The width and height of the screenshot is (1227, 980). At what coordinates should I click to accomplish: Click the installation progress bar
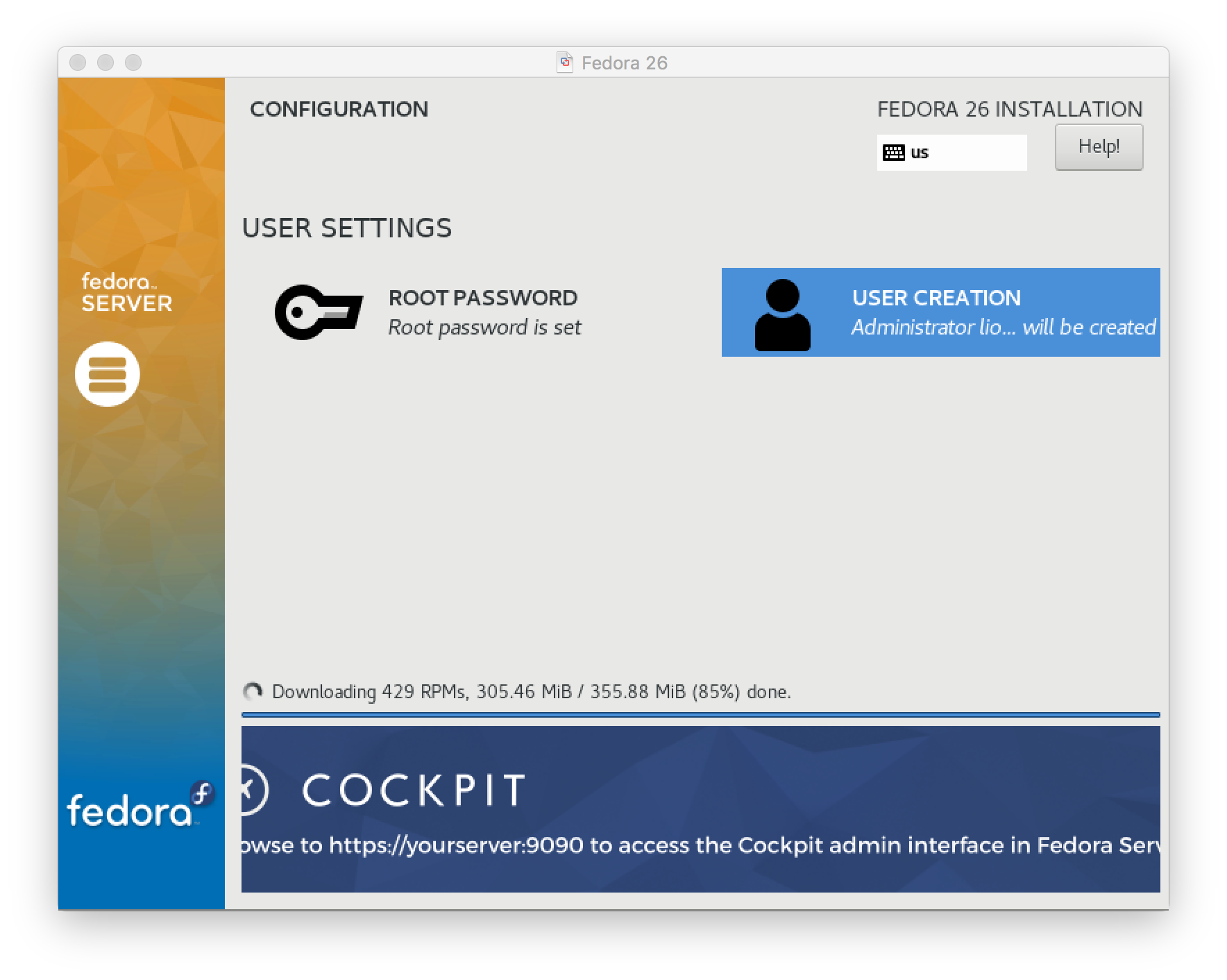coord(700,714)
